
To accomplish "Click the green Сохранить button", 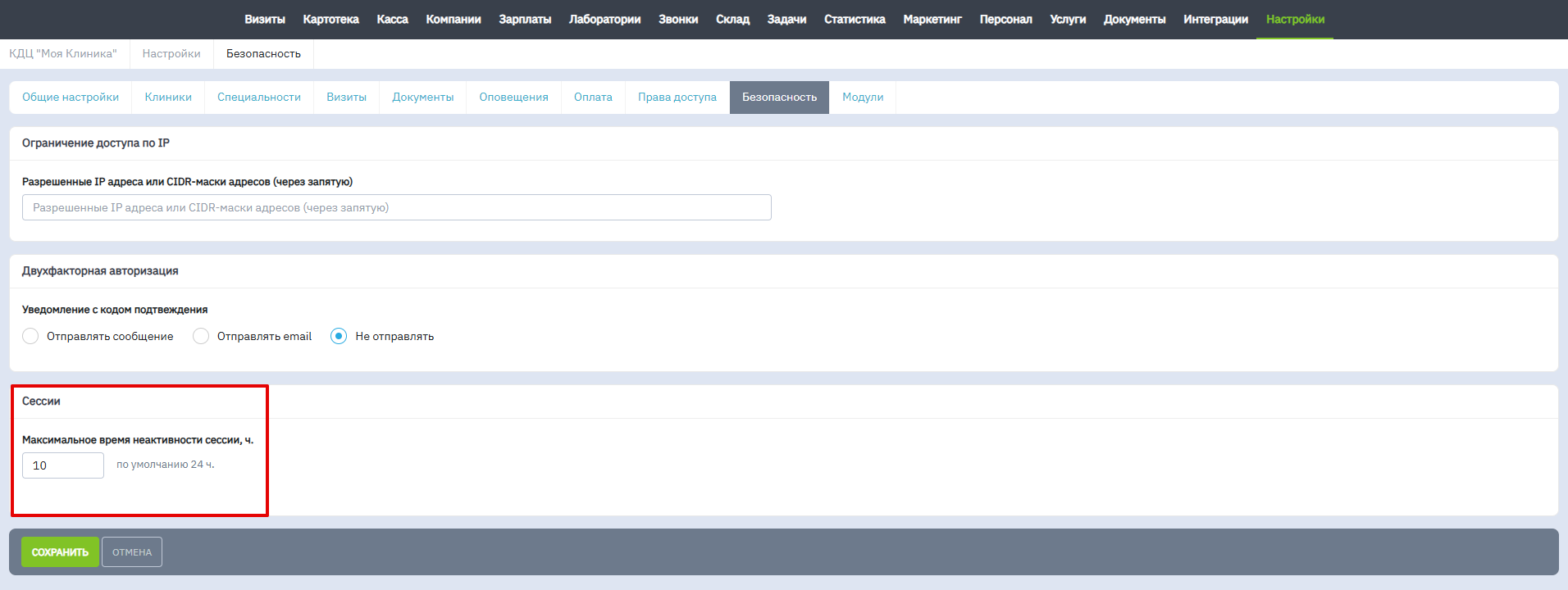I will pyautogui.click(x=60, y=552).
